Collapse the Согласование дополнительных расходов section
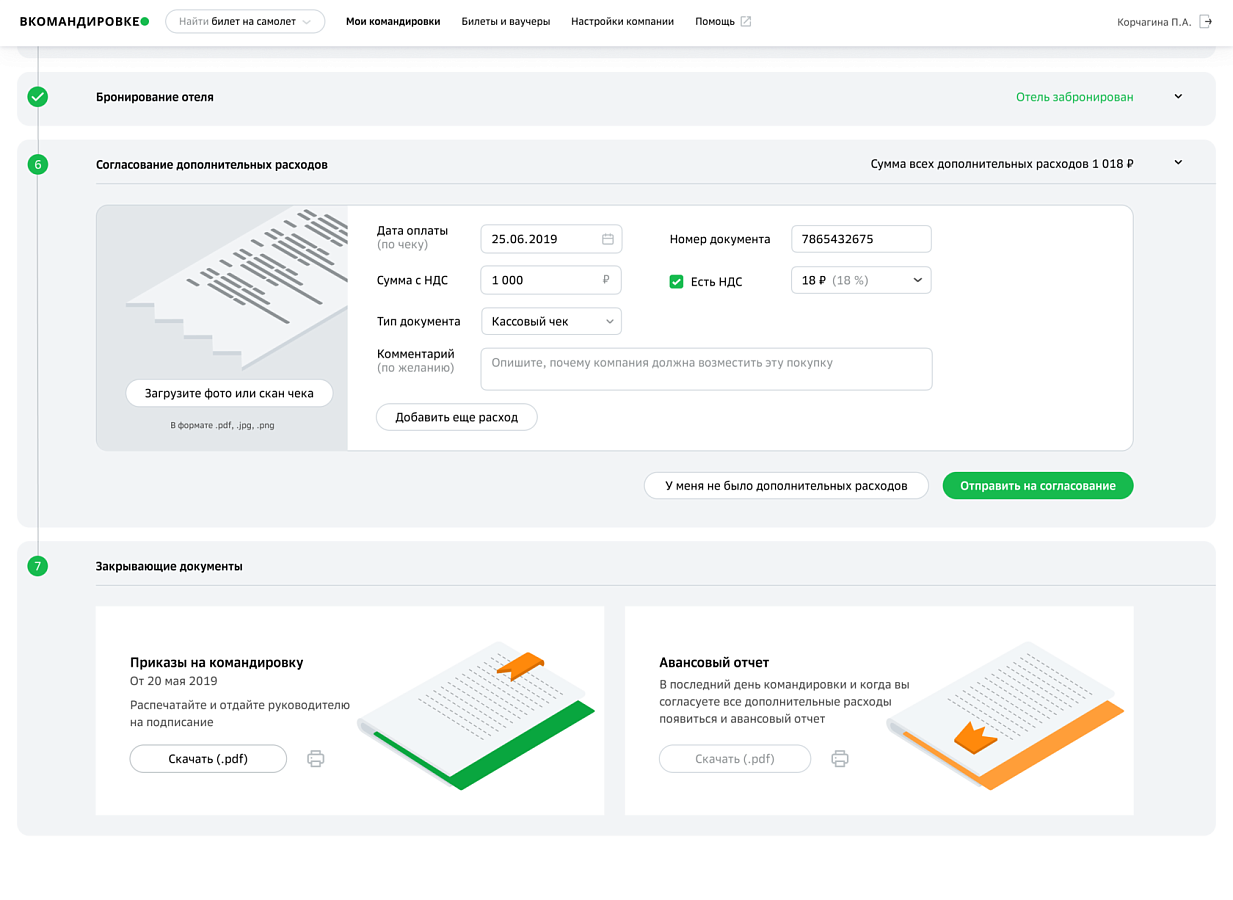 (1178, 163)
